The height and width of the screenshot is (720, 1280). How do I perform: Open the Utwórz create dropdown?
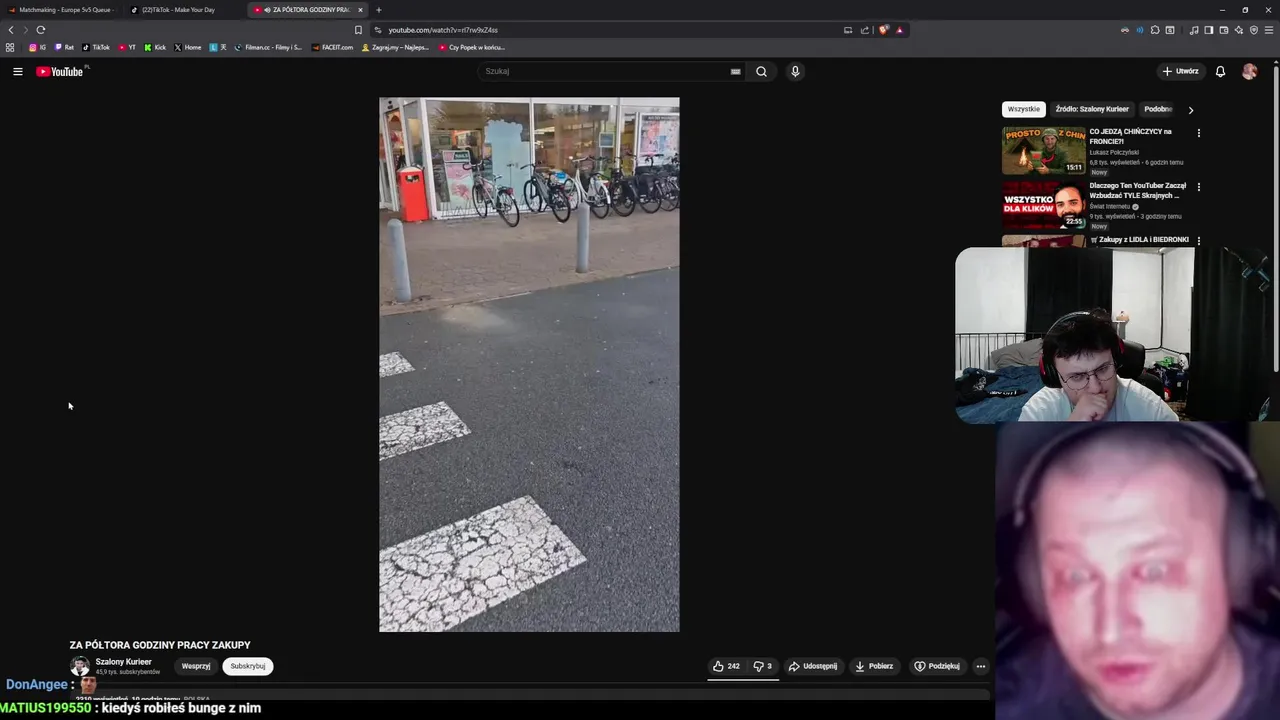pos(1180,71)
